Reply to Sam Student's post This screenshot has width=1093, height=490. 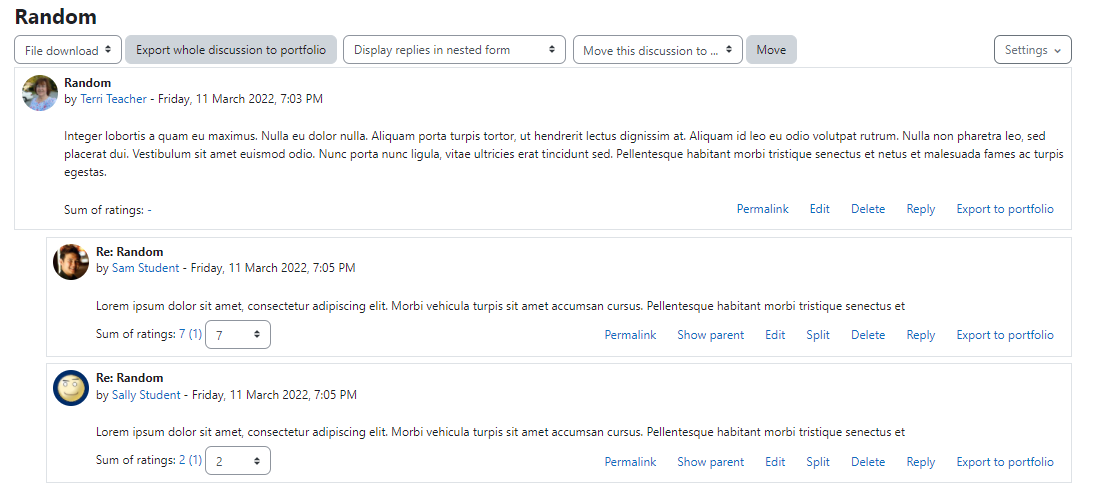pyautogui.click(x=921, y=335)
